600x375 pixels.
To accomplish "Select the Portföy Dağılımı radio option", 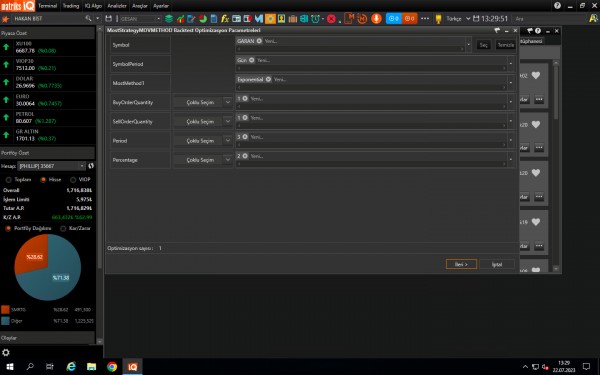I will point(8,228).
